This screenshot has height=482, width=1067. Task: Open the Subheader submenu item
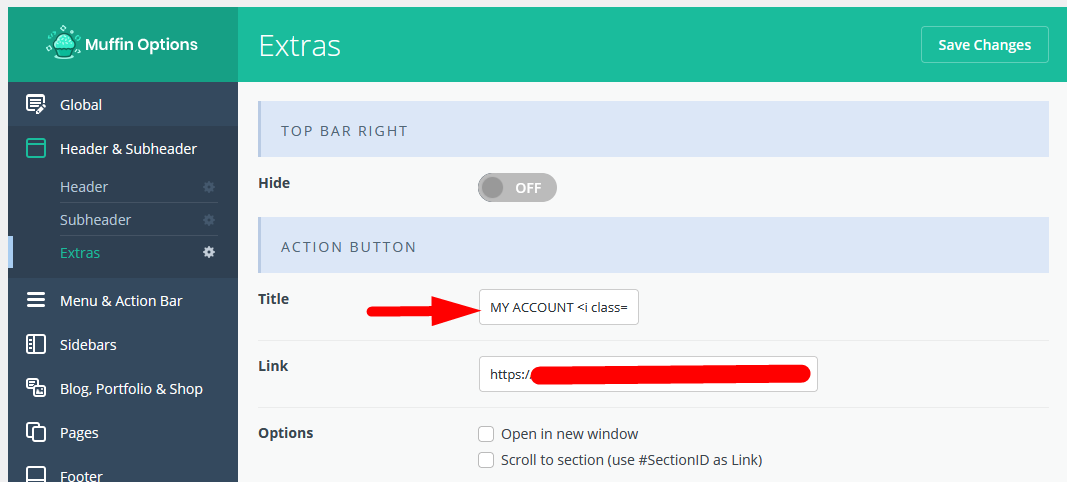95,220
